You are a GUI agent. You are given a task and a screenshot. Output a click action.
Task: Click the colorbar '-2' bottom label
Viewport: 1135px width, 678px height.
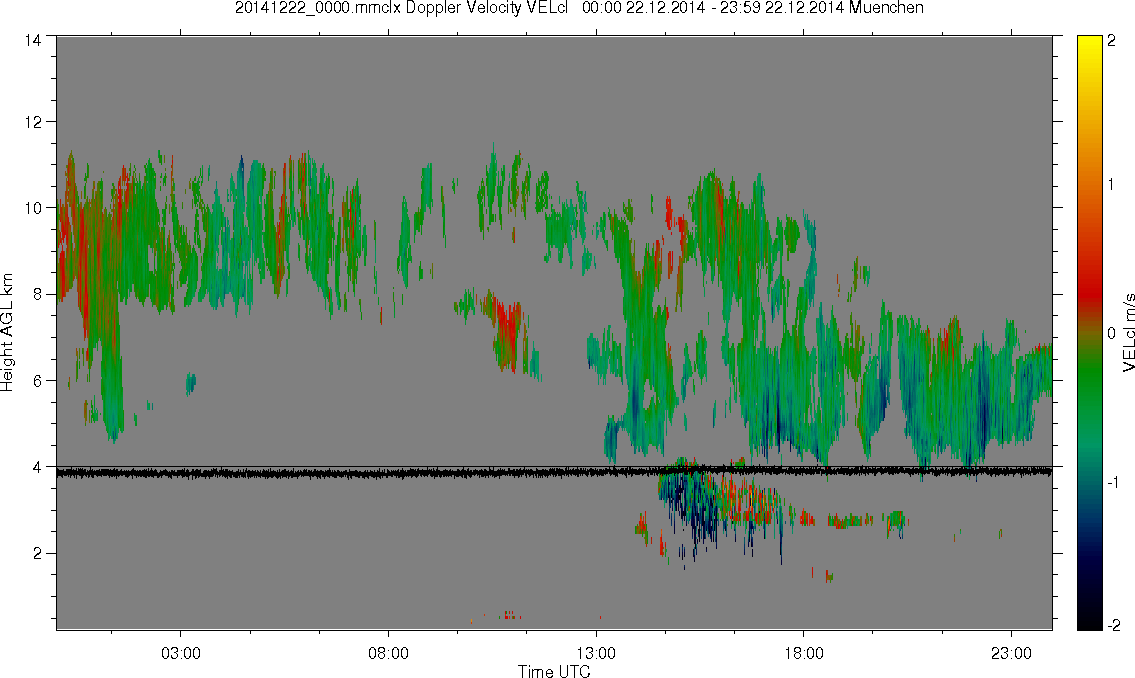[1112, 625]
